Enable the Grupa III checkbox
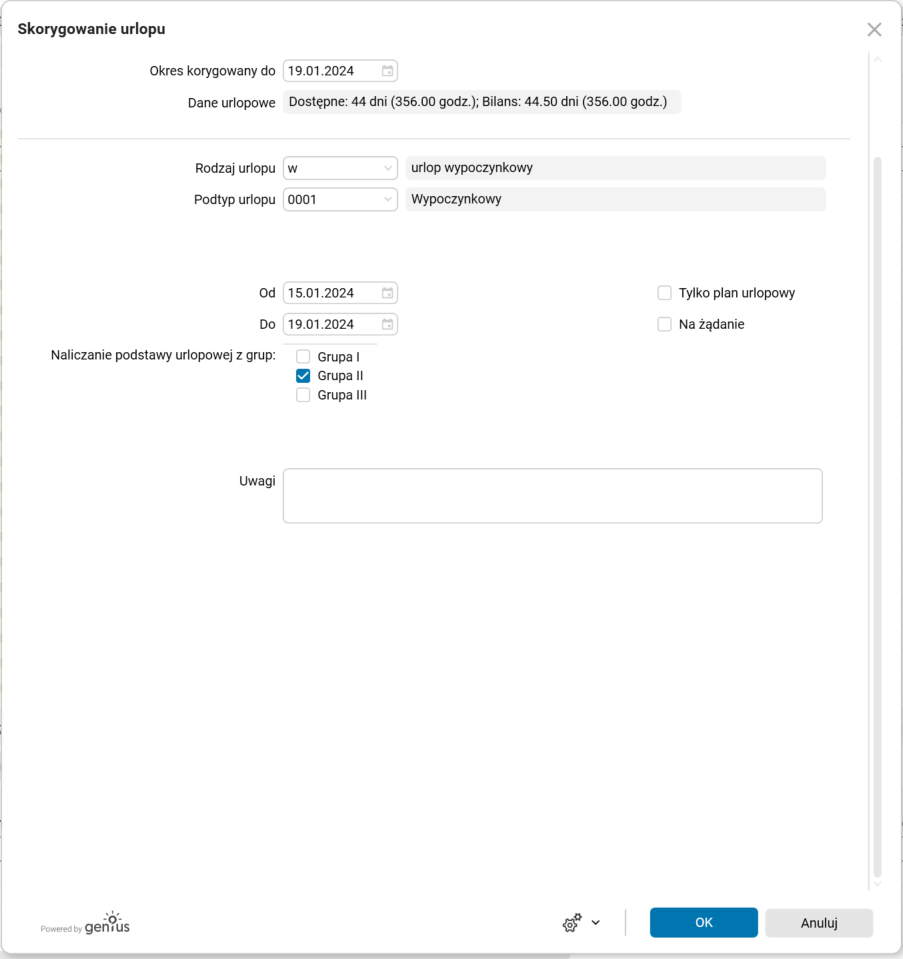 [x=303, y=395]
